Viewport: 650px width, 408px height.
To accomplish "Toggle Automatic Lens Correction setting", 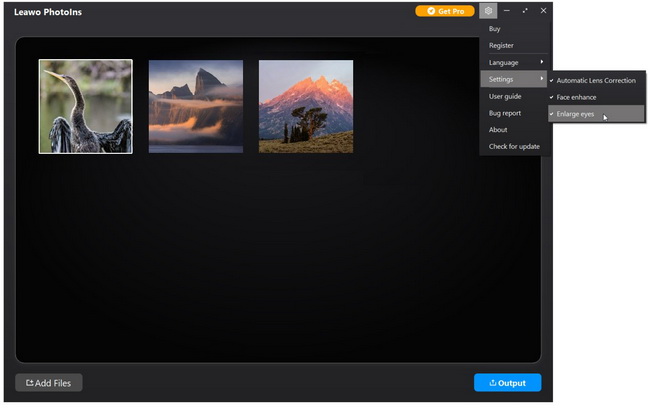I will pos(596,80).
